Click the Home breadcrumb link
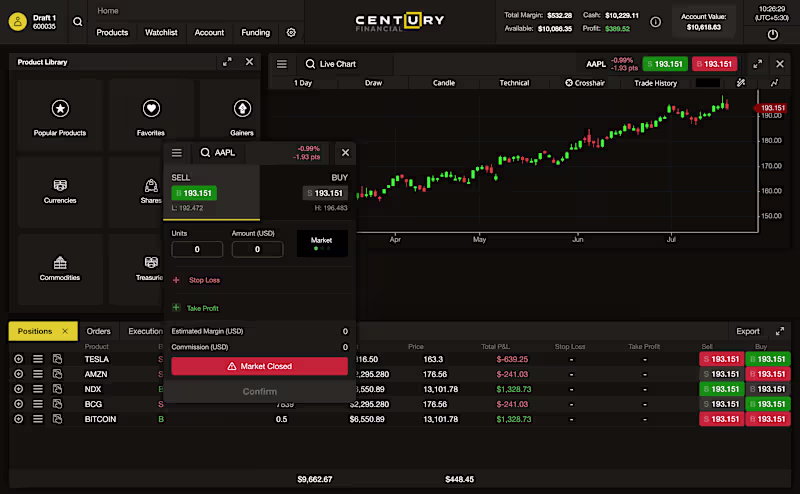 (x=108, y=11)
